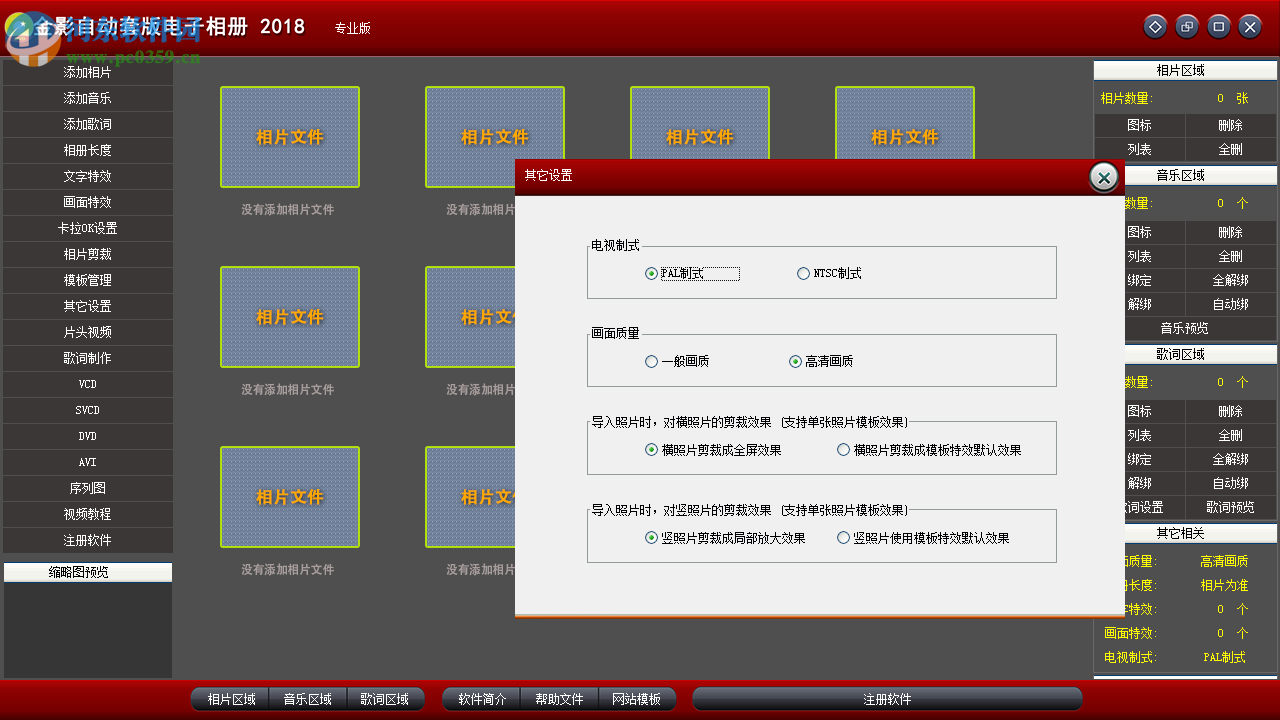Click the 歌词预览 button
Screen dimensions: 1280x720
coord(1231,507)
